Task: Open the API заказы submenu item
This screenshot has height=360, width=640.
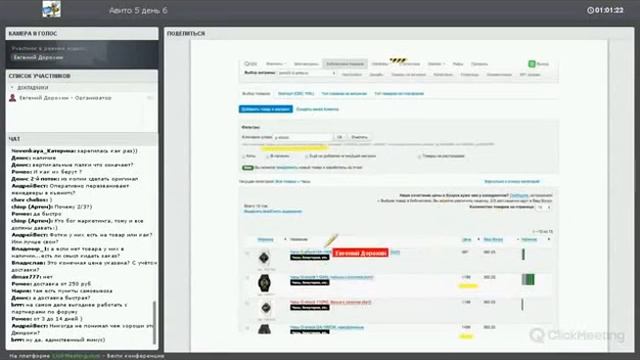Action: tap(530, 75)
